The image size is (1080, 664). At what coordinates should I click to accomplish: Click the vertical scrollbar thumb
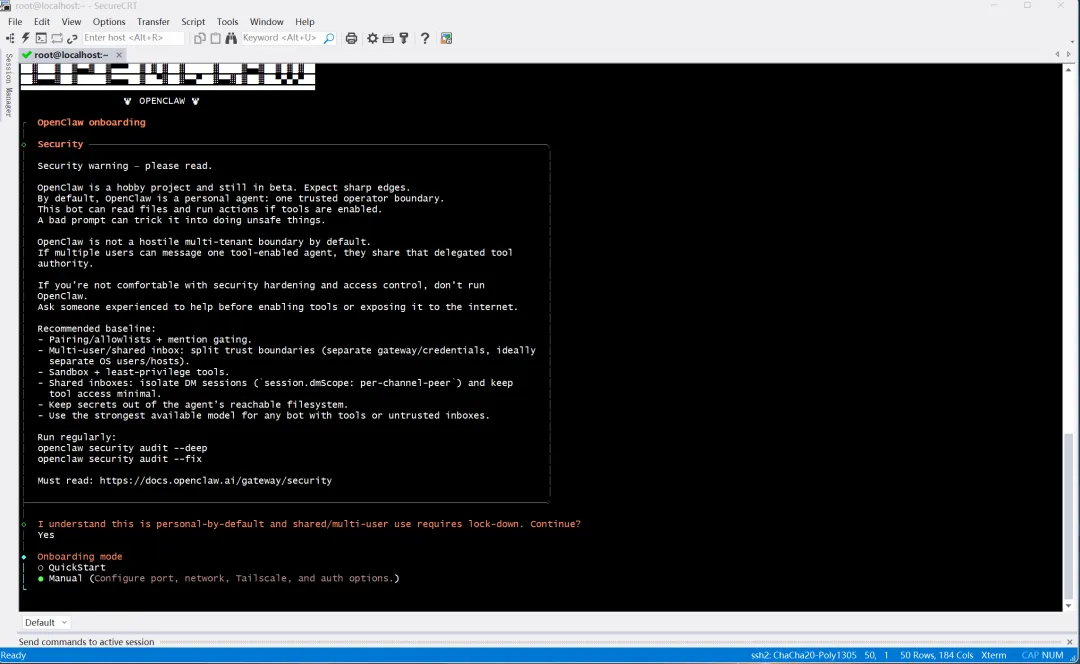(1068, 515)
